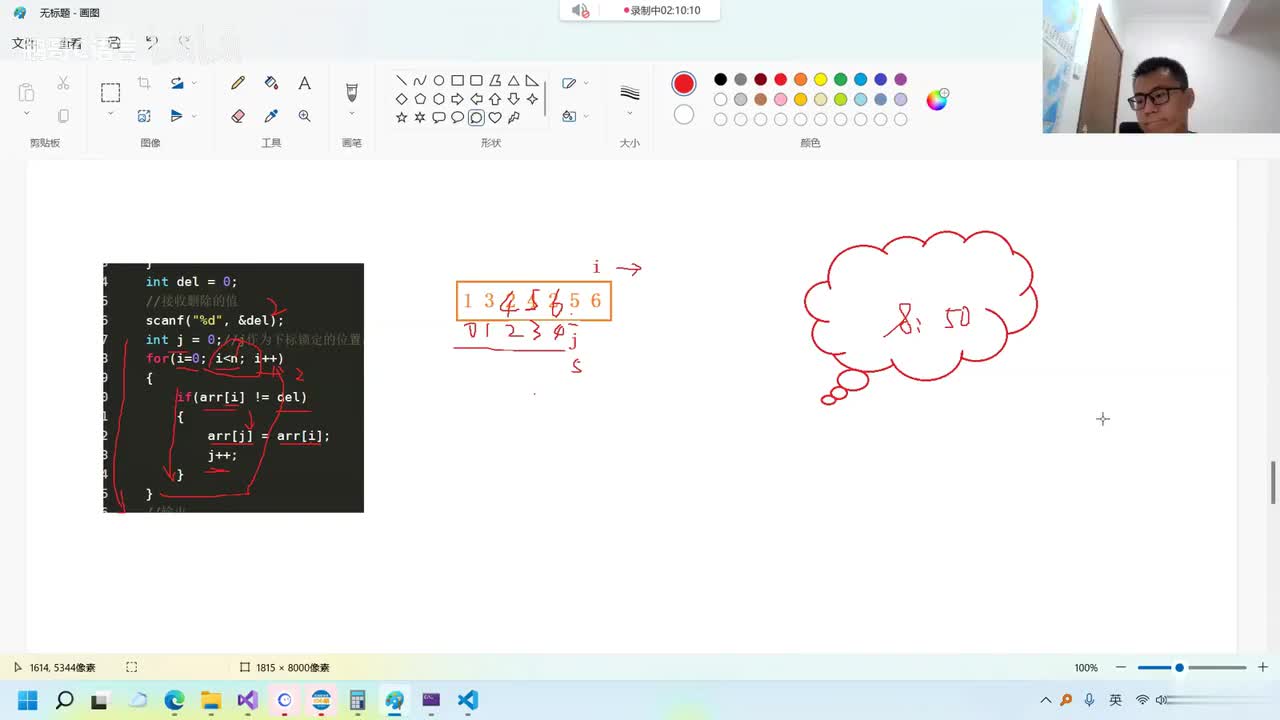Choose the rectangle shape
Viewport: 1280px width, 720px height.
coord(457,81)
